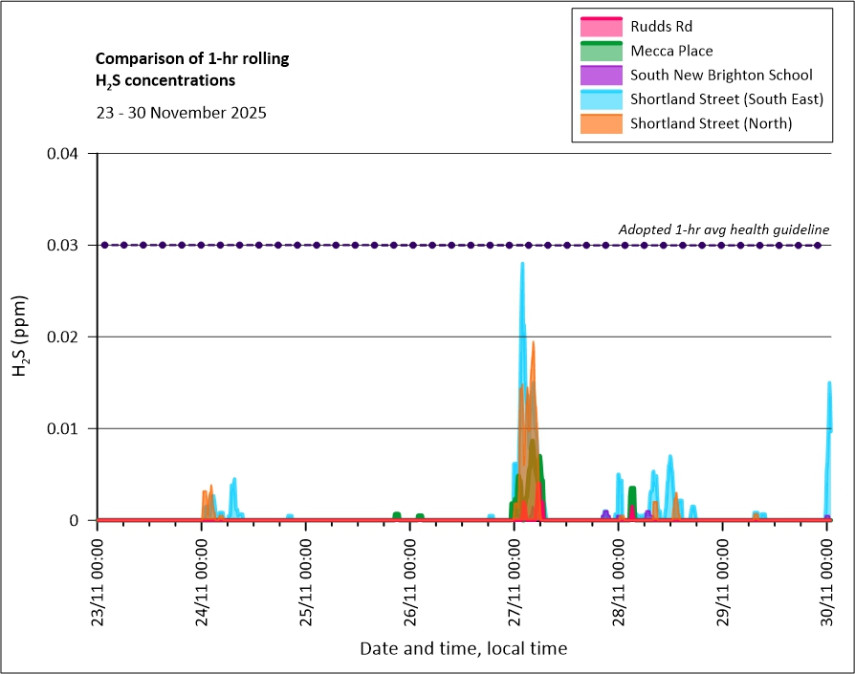Click the Shortland Street (South East) blue swatch

[x=596, y=99]
